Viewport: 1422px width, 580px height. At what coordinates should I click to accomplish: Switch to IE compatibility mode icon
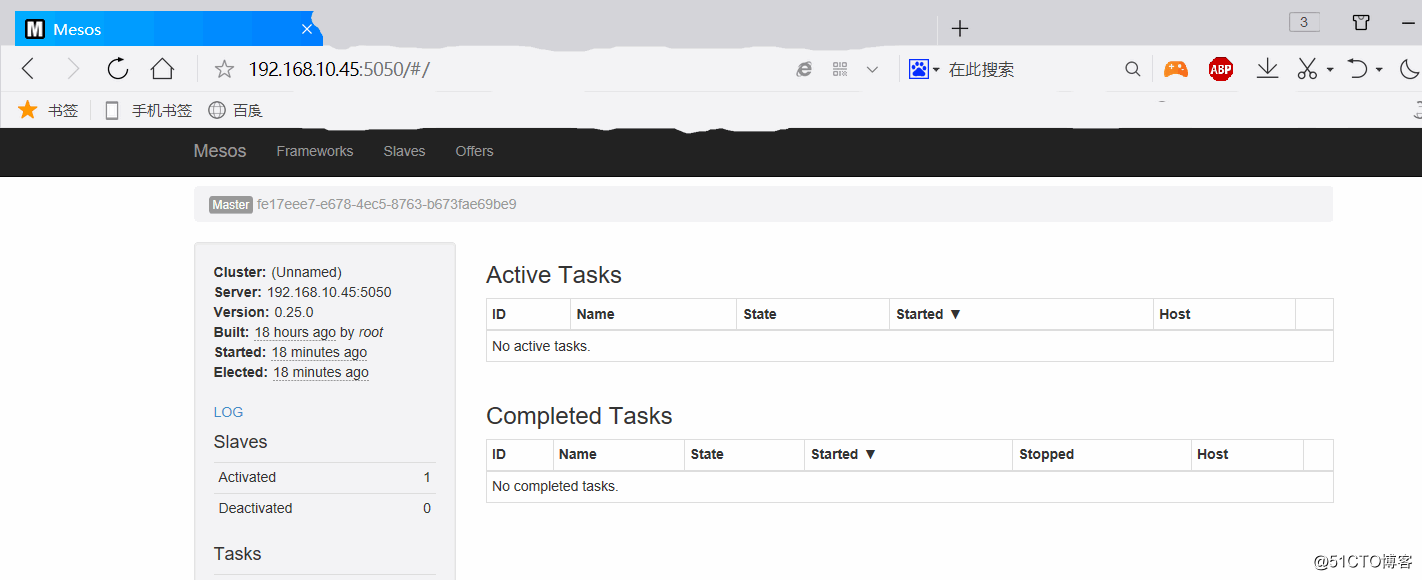(x=804, y=69)
